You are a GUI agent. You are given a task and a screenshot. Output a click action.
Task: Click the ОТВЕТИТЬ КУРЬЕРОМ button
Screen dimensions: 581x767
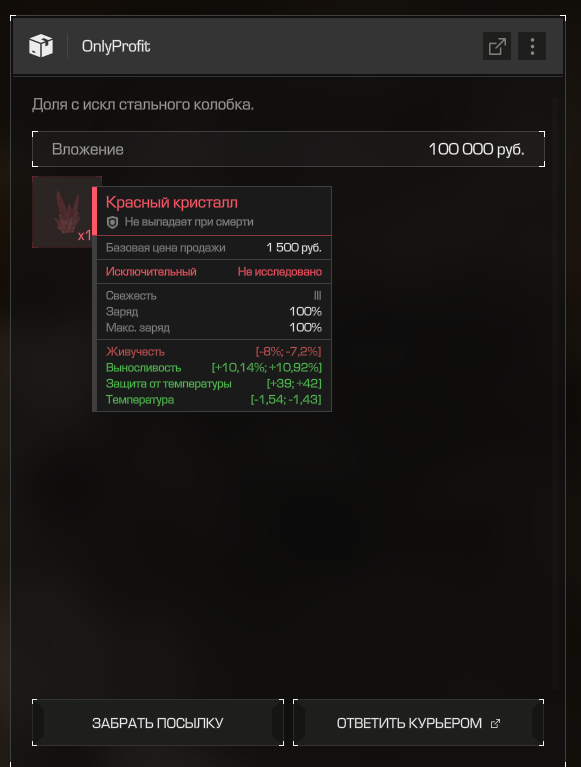[419, 723]
